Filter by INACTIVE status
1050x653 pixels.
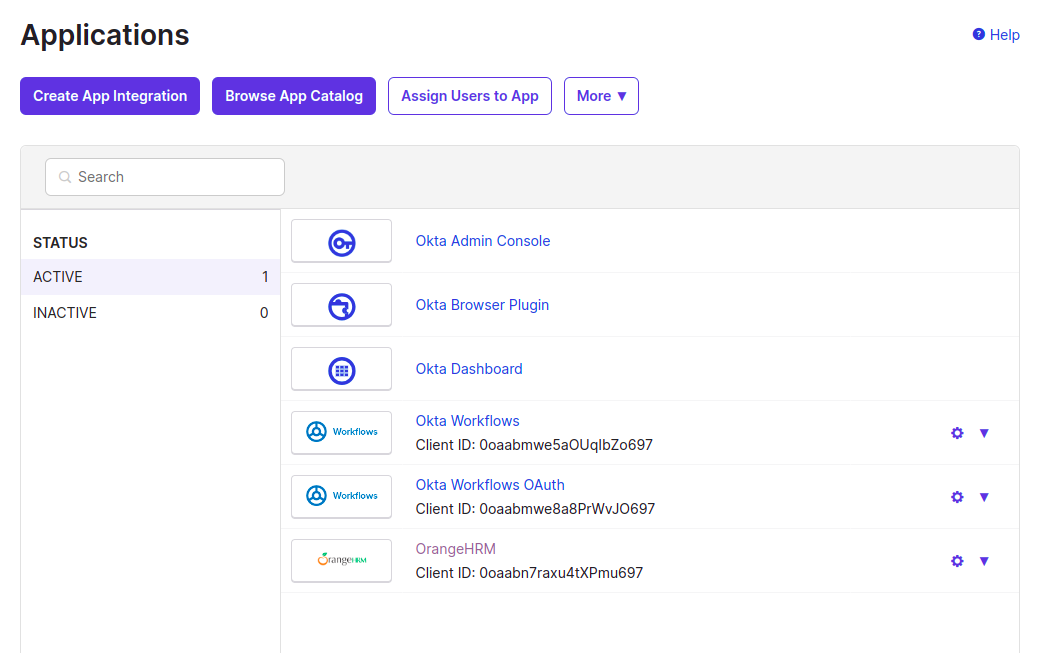151,313
